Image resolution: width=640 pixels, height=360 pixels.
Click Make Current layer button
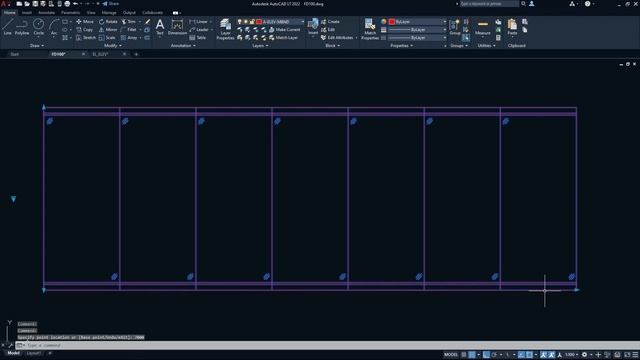coord(284,30)
